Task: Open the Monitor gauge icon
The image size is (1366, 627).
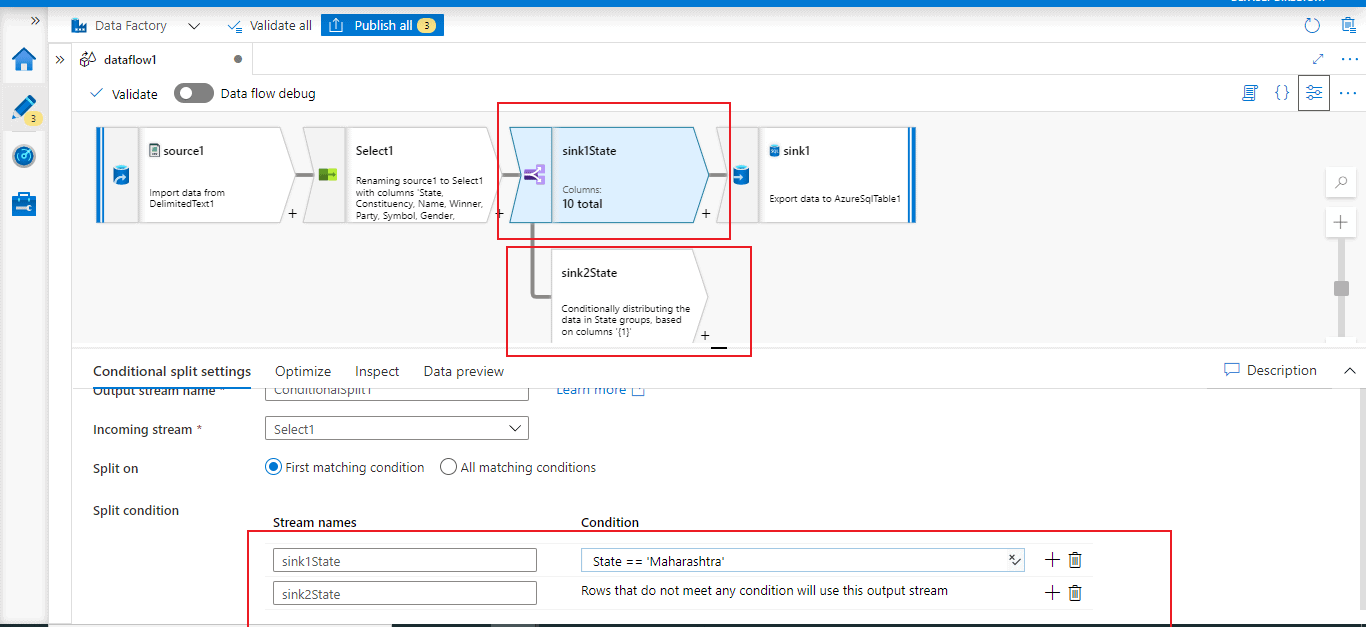Action: [x=24, y=156]
